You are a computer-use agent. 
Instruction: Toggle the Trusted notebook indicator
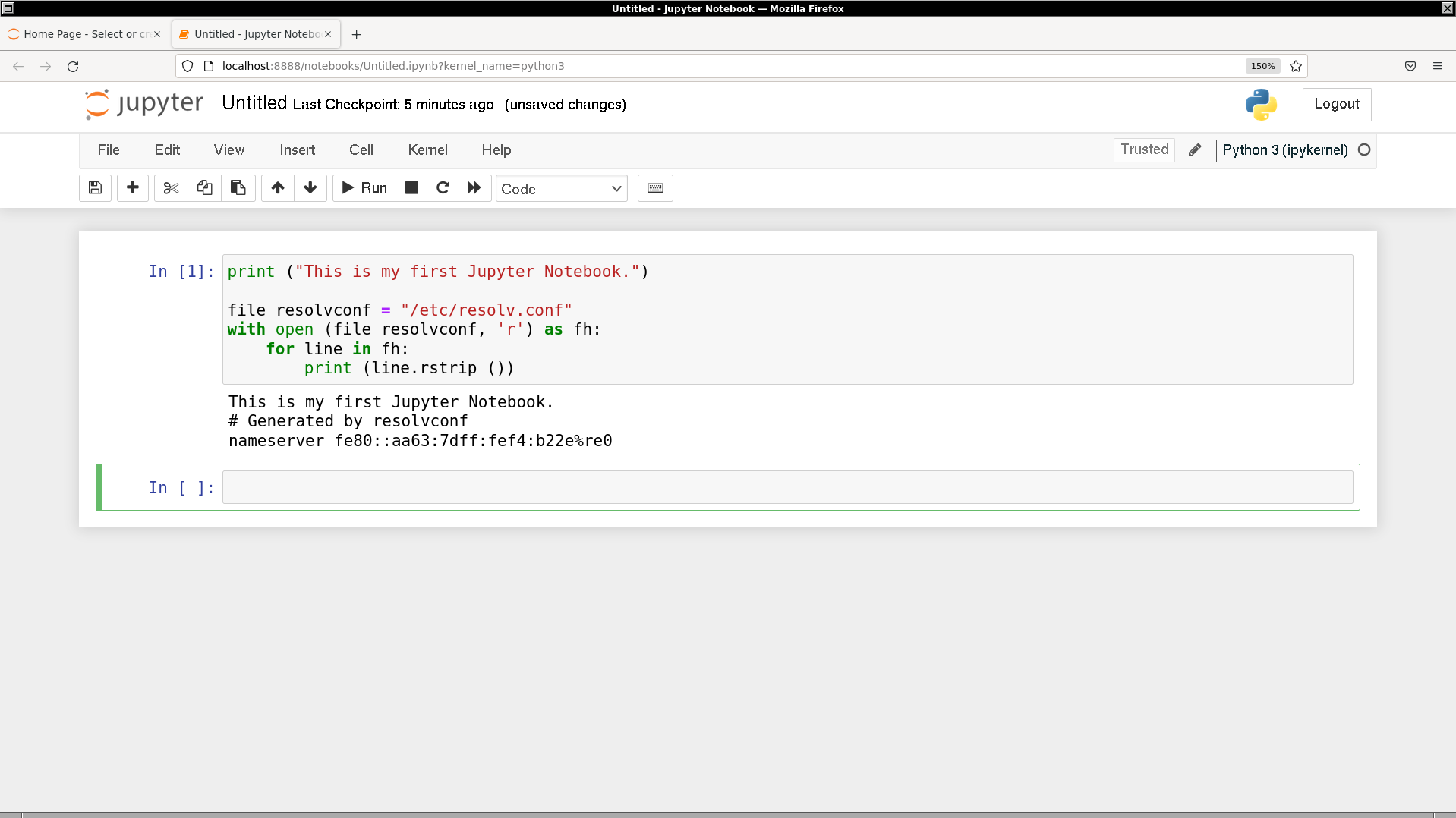[x=1144, y=149]
